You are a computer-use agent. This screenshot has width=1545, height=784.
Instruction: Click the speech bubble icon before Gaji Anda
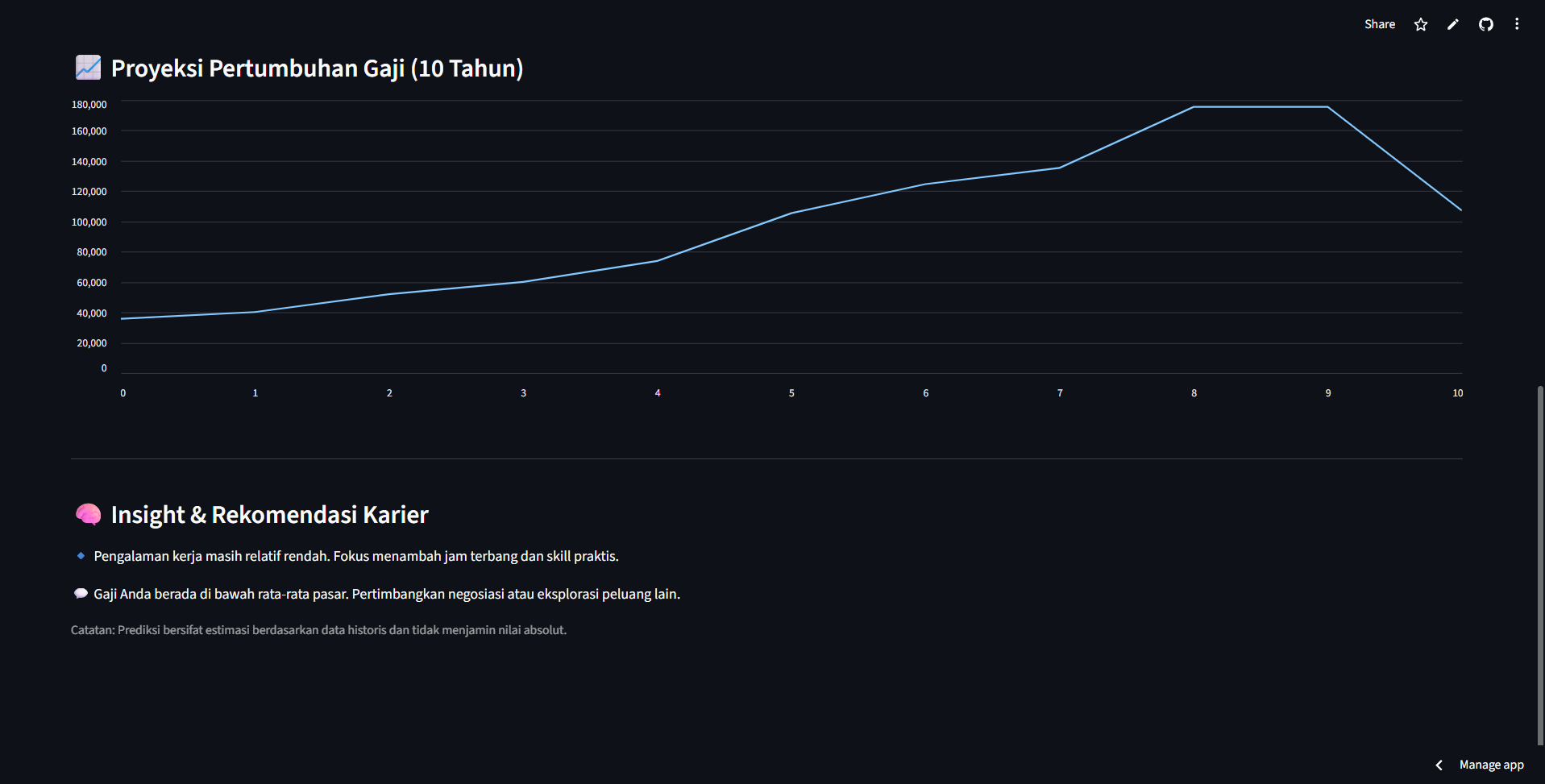point(81,594)
